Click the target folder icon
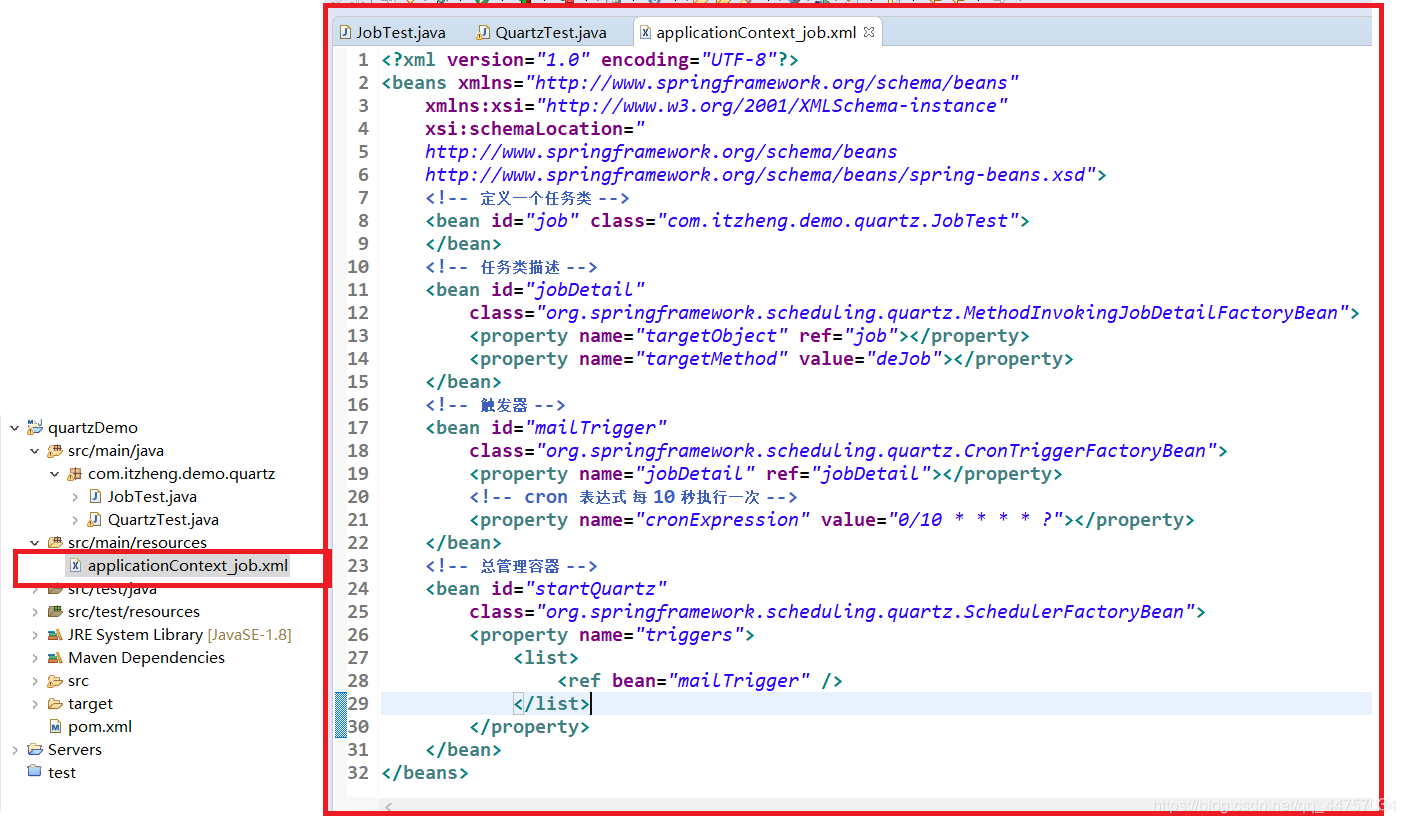Viewport: 1406px width, 824px height. [55, 704]
